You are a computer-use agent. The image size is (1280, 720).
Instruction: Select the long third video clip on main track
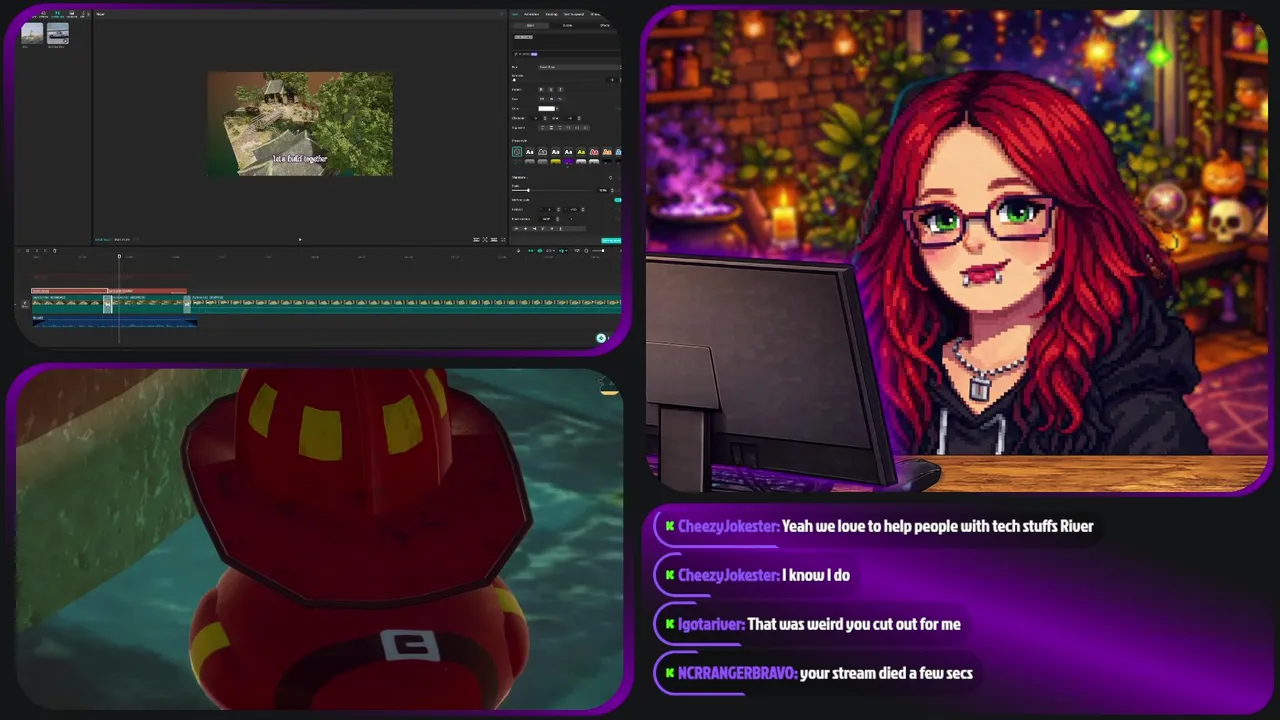click(x=405, y=305)
